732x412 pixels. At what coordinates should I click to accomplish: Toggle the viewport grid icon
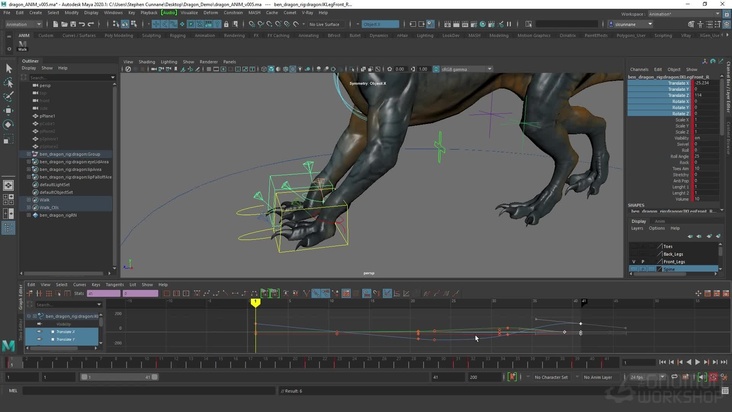(209, 69)
